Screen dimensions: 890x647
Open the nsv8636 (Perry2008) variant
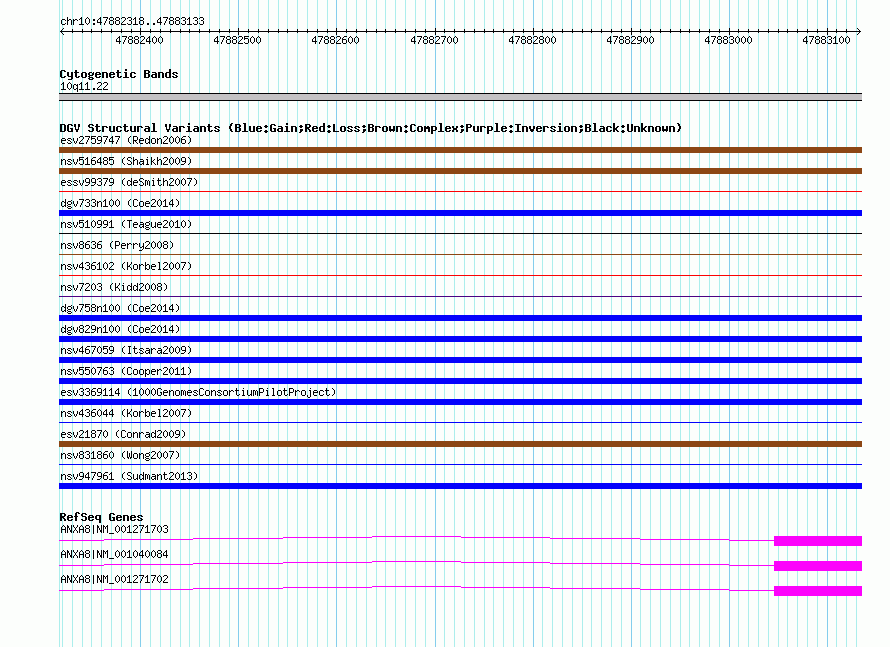coord(117,245)
